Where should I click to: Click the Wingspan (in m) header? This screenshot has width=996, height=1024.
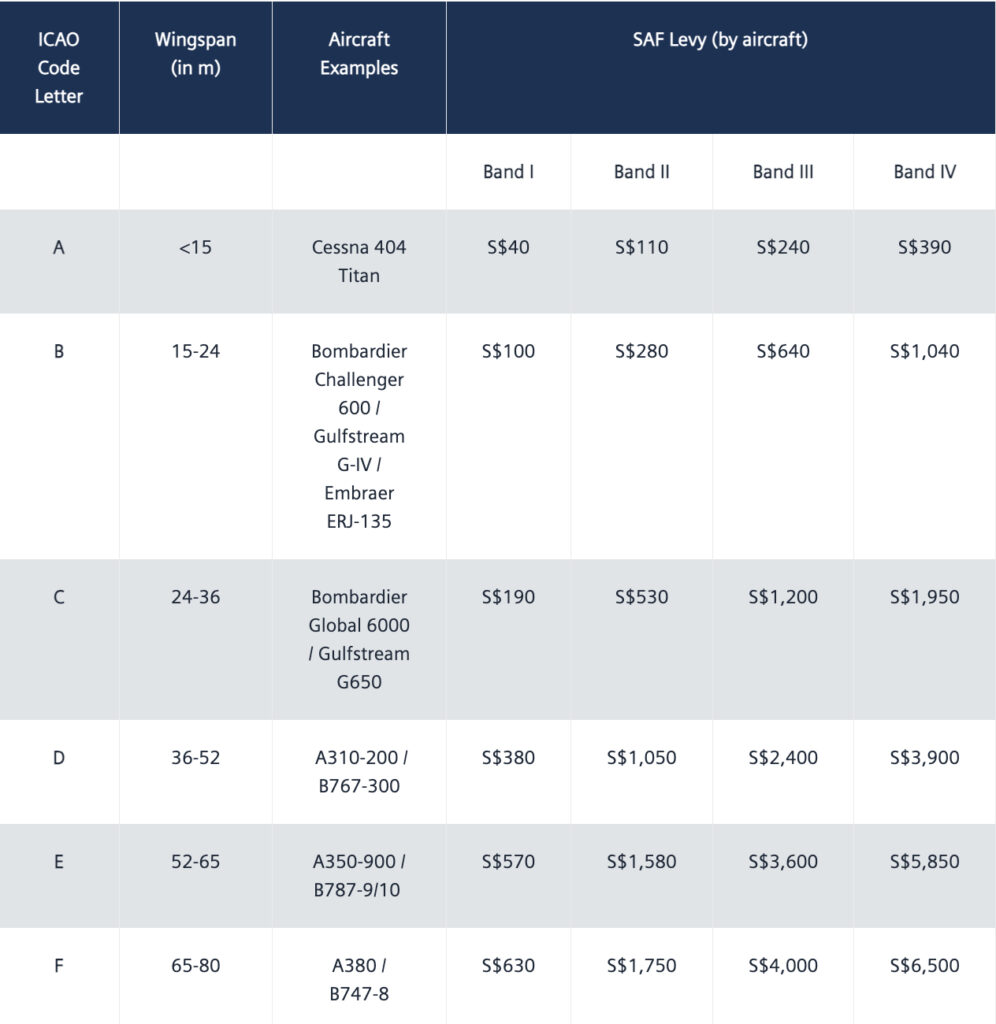[x=195, y=54]
